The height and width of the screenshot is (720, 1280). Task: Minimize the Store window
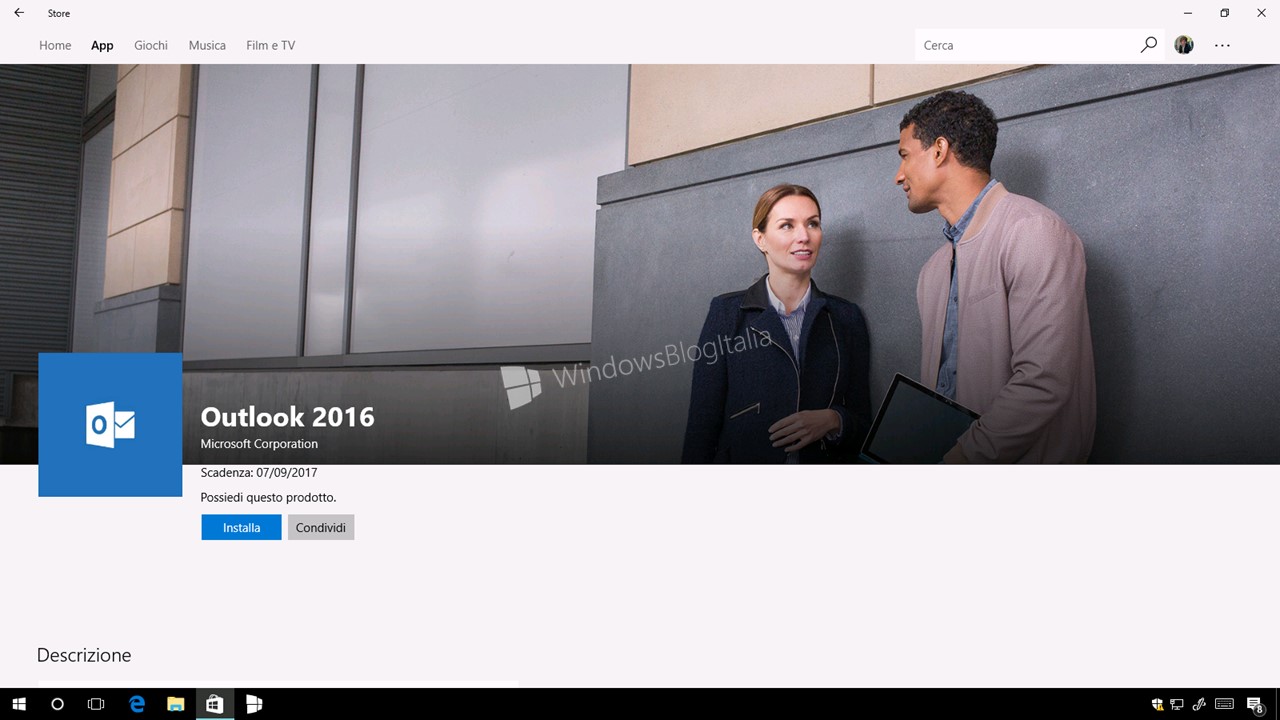click(1187, 13)
